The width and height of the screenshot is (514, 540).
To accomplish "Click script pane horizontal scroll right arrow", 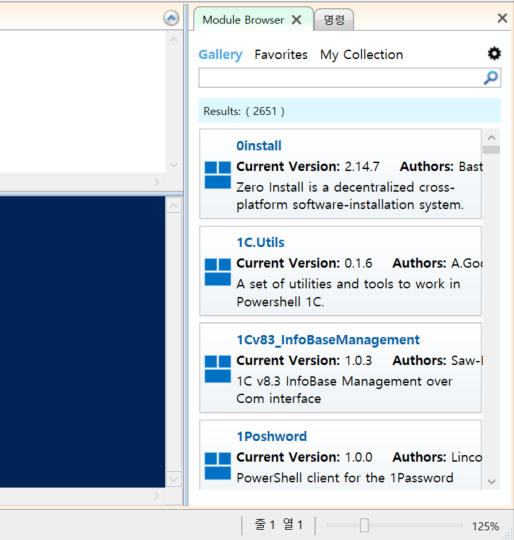I will (157, 181).
